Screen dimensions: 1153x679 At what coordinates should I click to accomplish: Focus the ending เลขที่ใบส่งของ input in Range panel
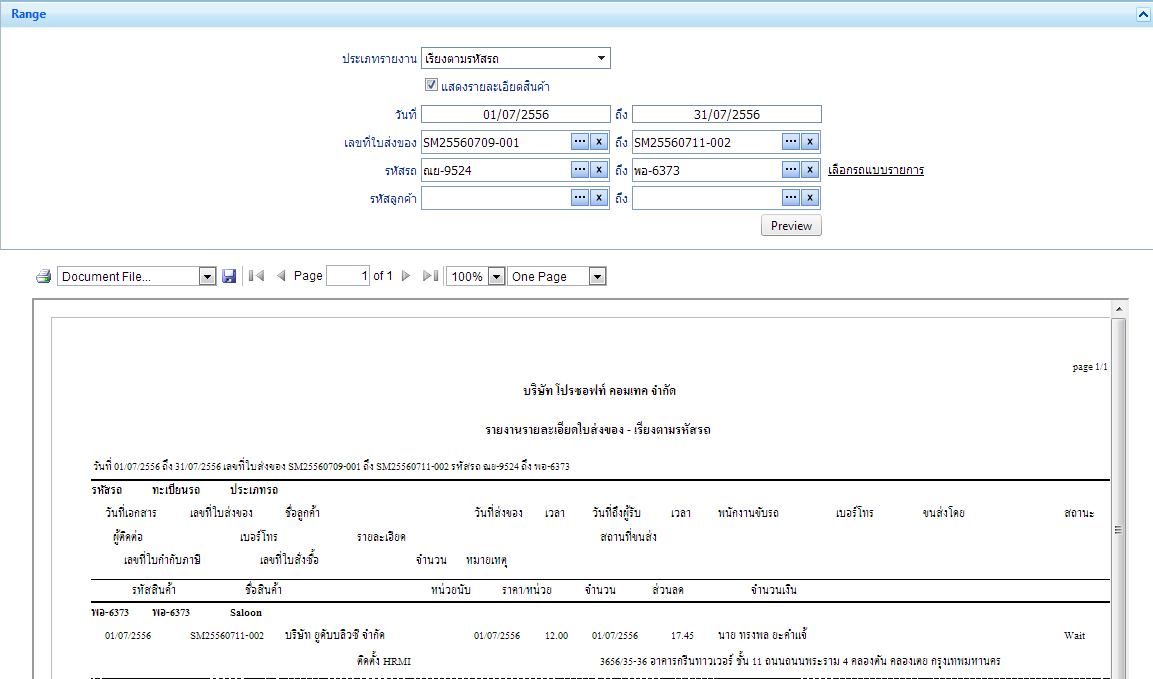707,142
